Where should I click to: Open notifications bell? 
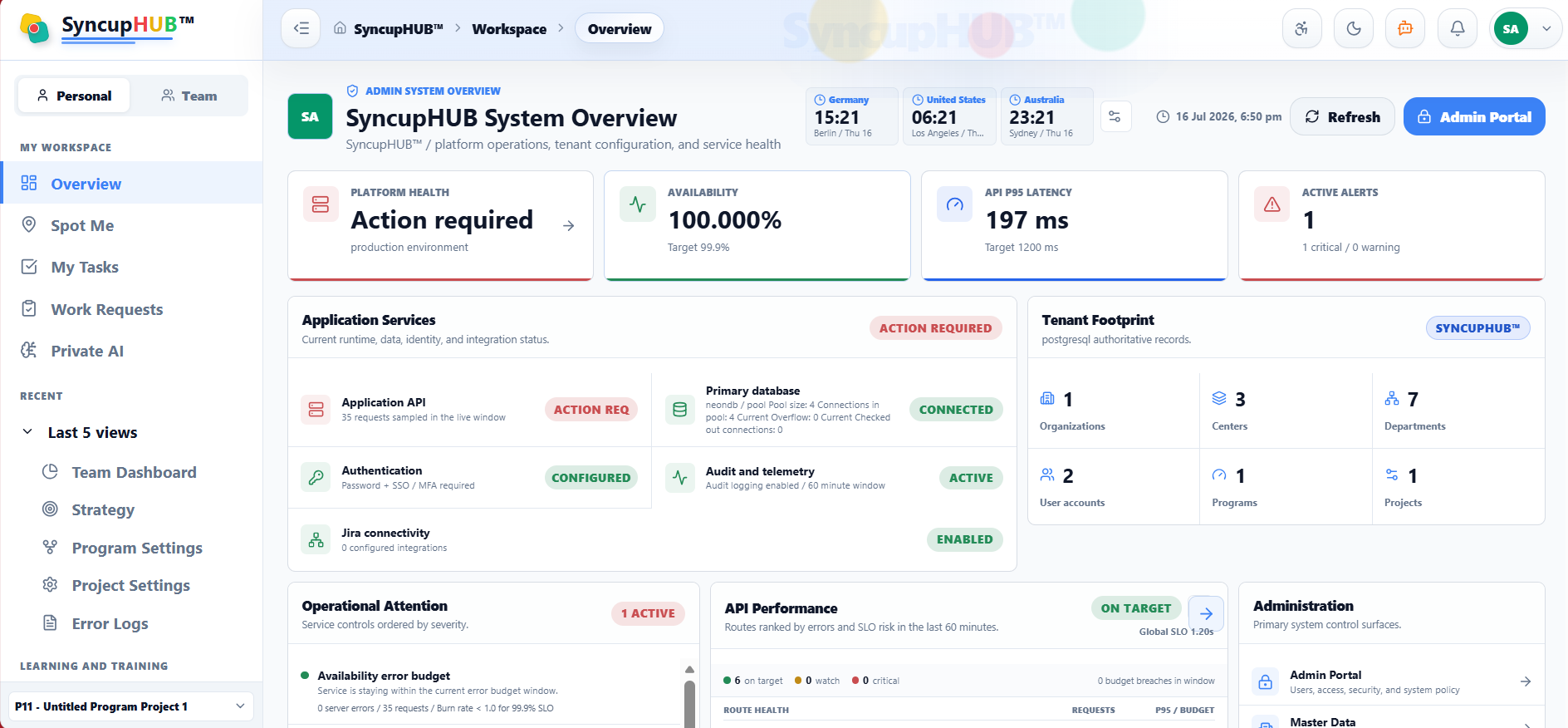tap(1458, 28)
